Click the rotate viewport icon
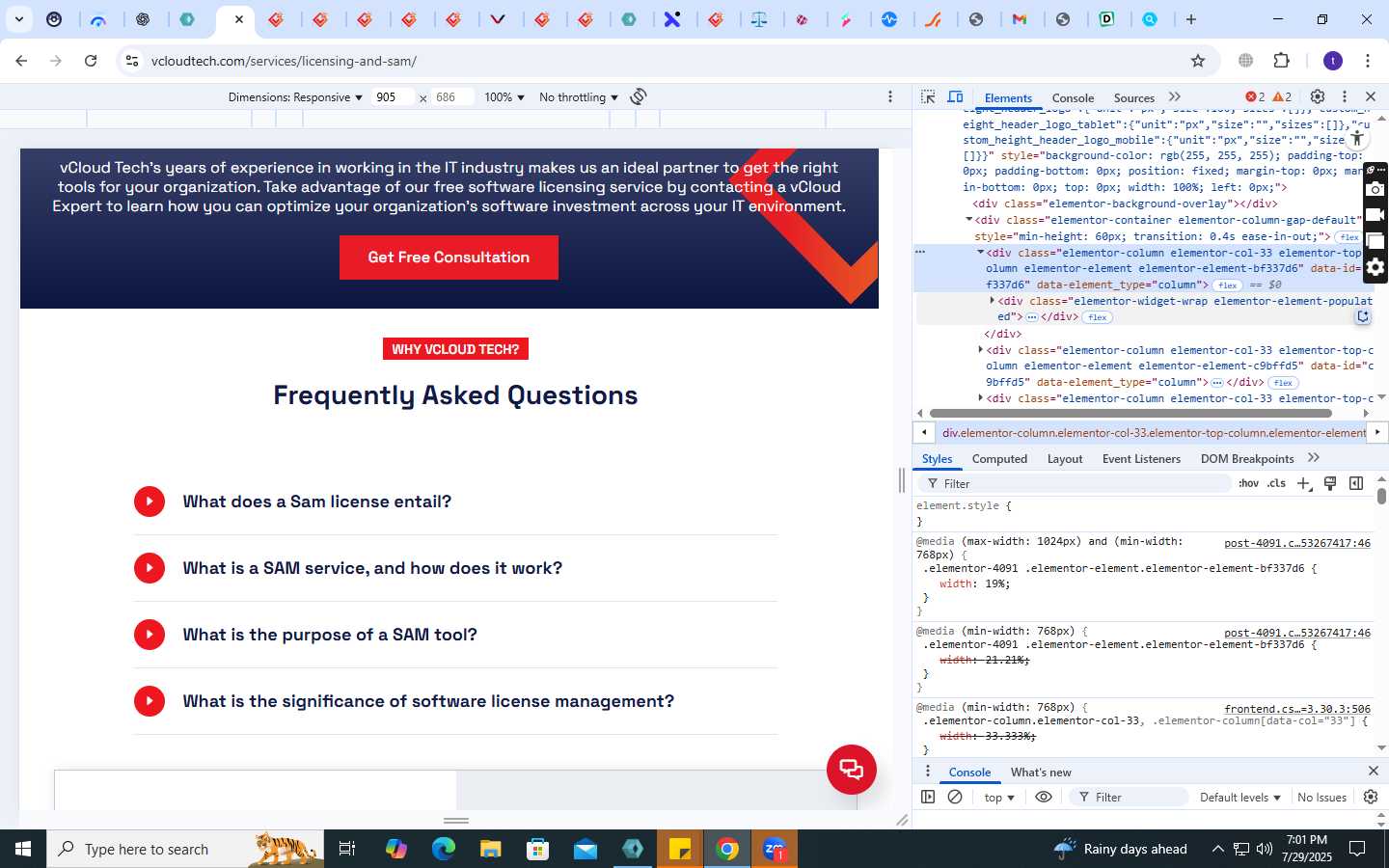This screenshot has width=1389, height=868. [x=638, y=96]
